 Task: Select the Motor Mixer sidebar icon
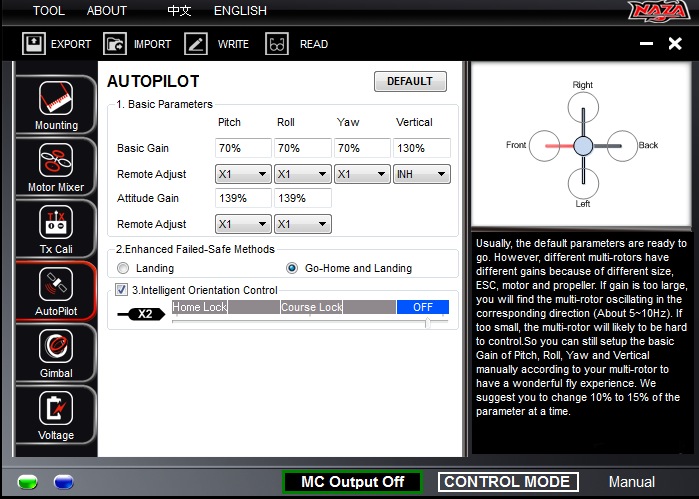pyautogui.click(x=56, y=160)
